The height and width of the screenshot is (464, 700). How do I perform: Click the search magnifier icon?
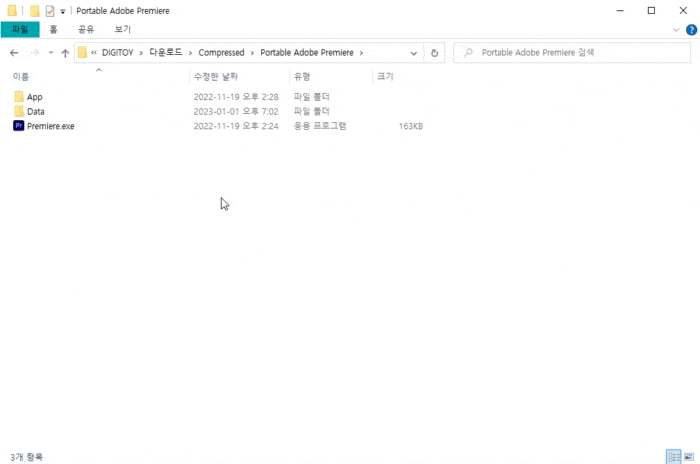[x=468, y=53]
